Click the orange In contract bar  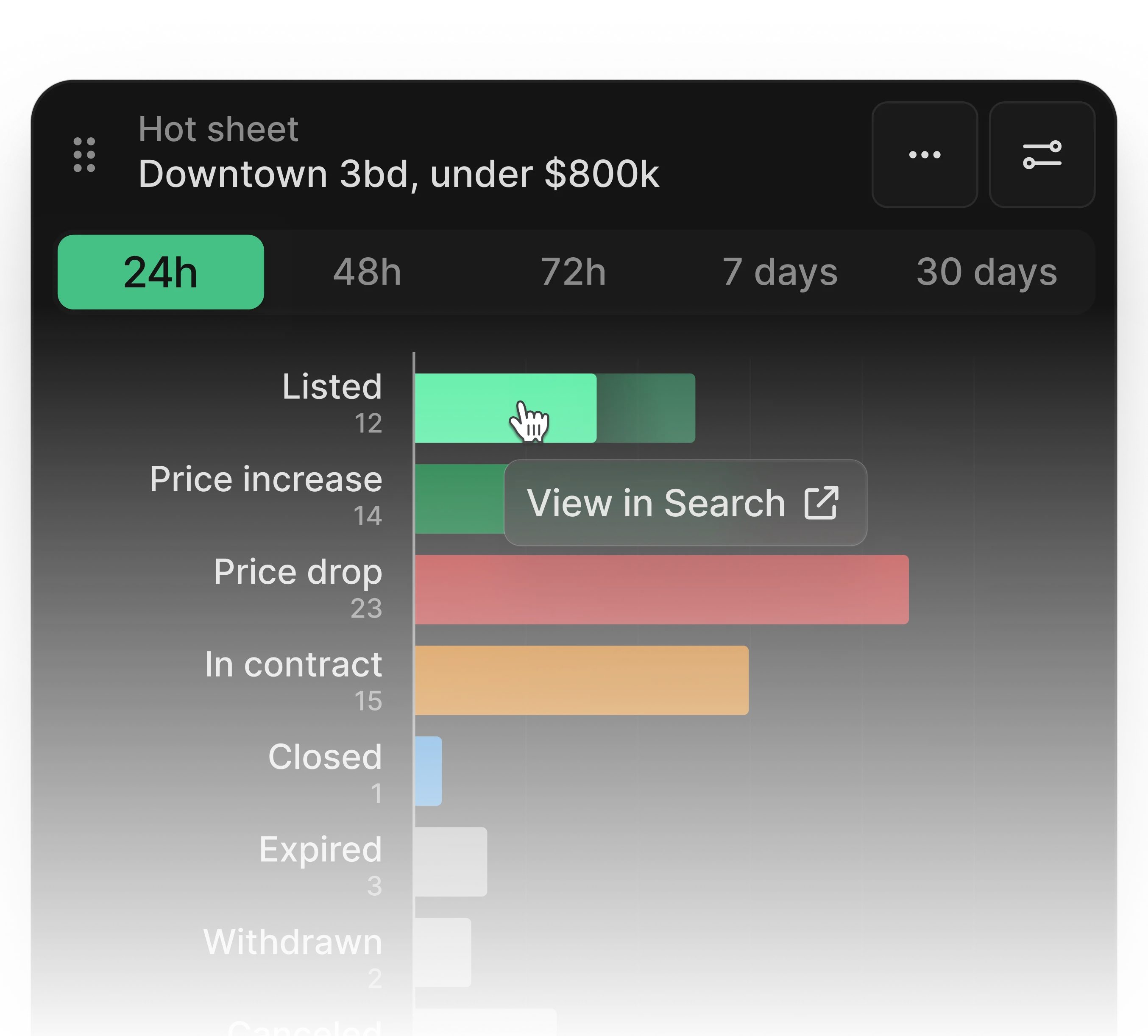tap(581, 680)
